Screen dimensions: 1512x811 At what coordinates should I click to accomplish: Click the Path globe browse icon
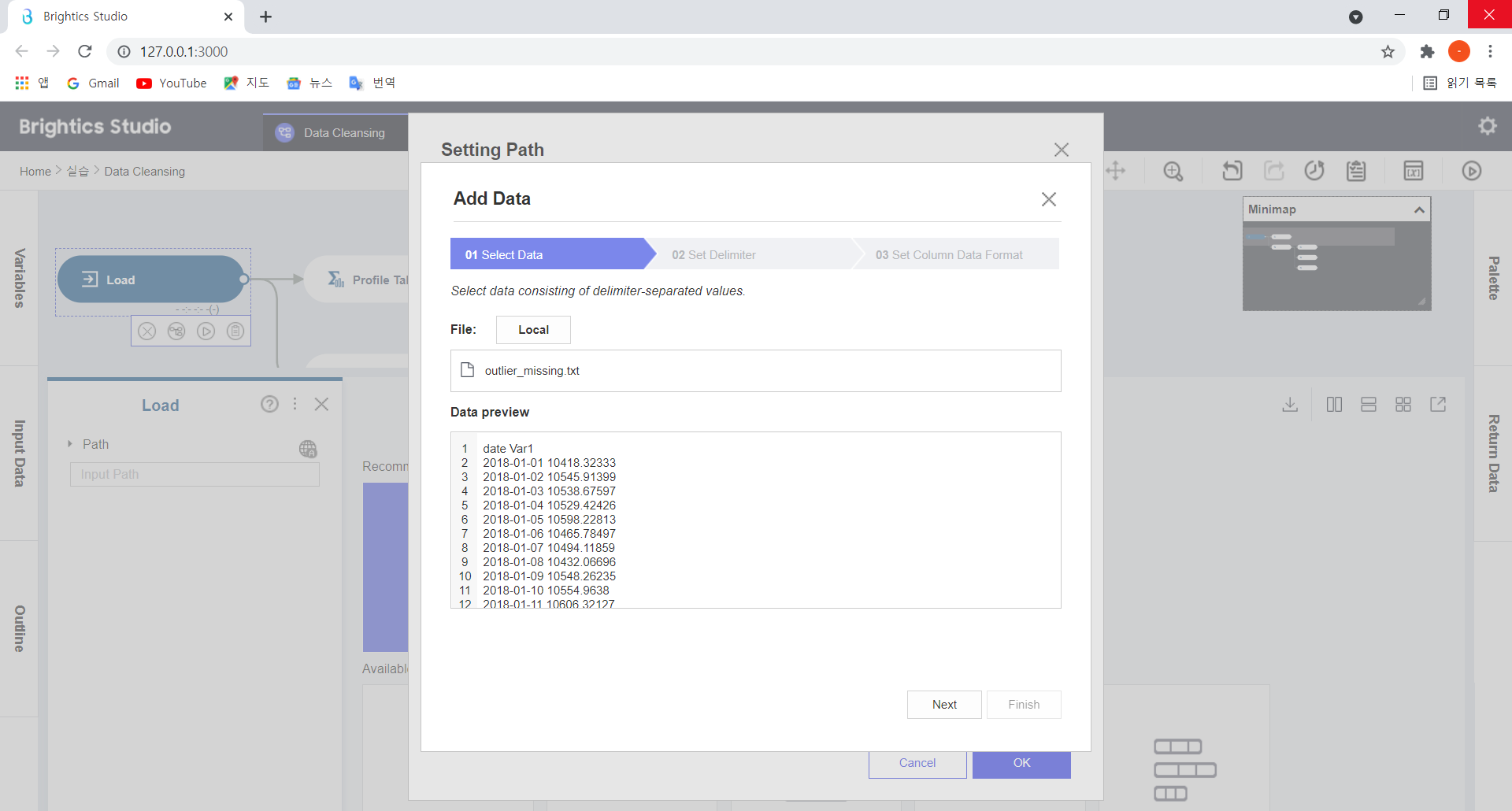point(308,449)
